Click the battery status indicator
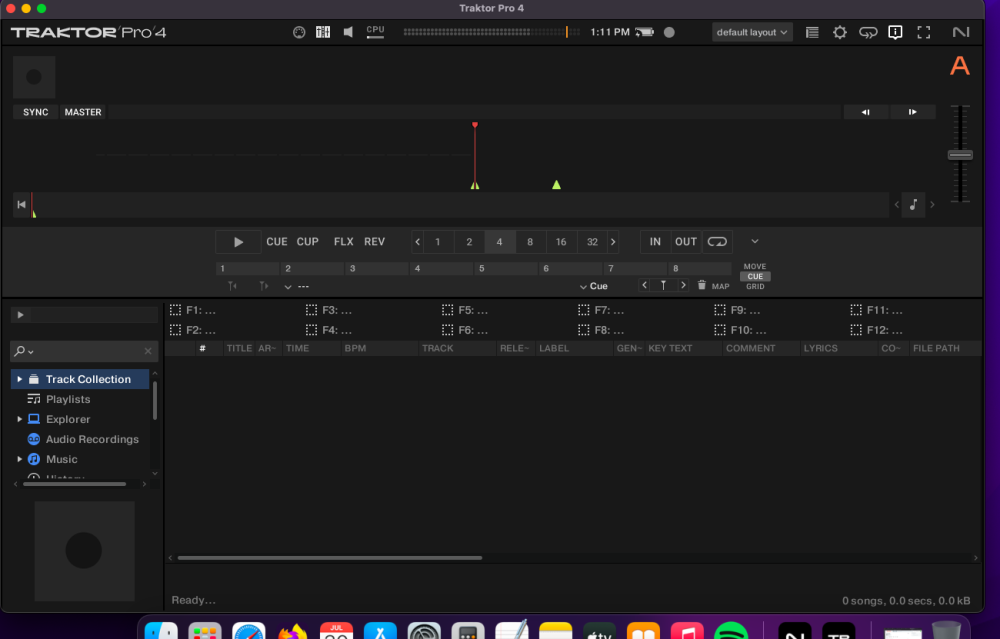1000x639 pixels. pyautogui.click(x=645, y=32)
